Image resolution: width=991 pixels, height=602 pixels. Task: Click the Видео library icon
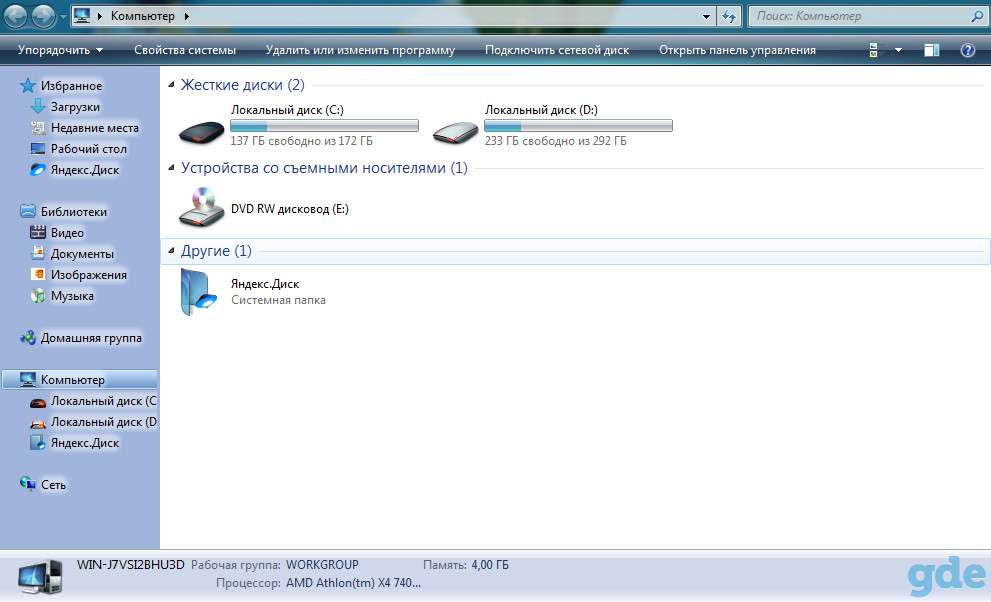[x=38, y=232]
